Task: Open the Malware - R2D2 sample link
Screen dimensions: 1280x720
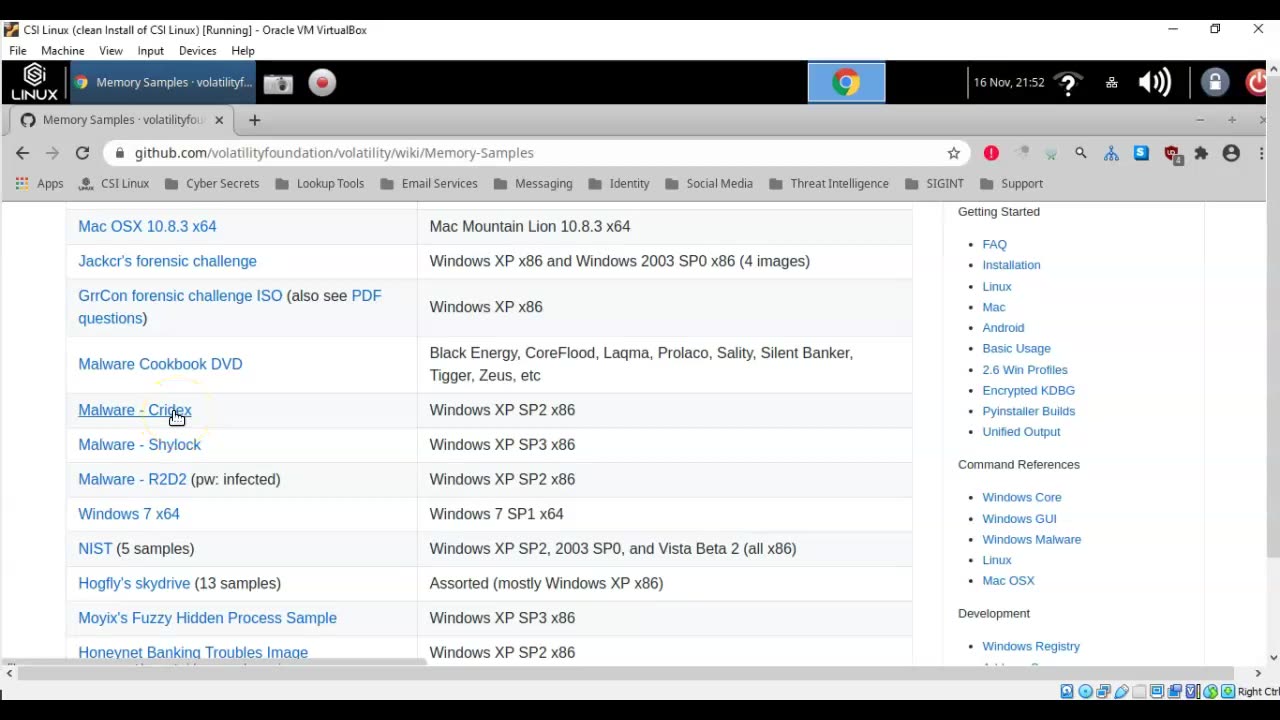Action: click(132, 479)
